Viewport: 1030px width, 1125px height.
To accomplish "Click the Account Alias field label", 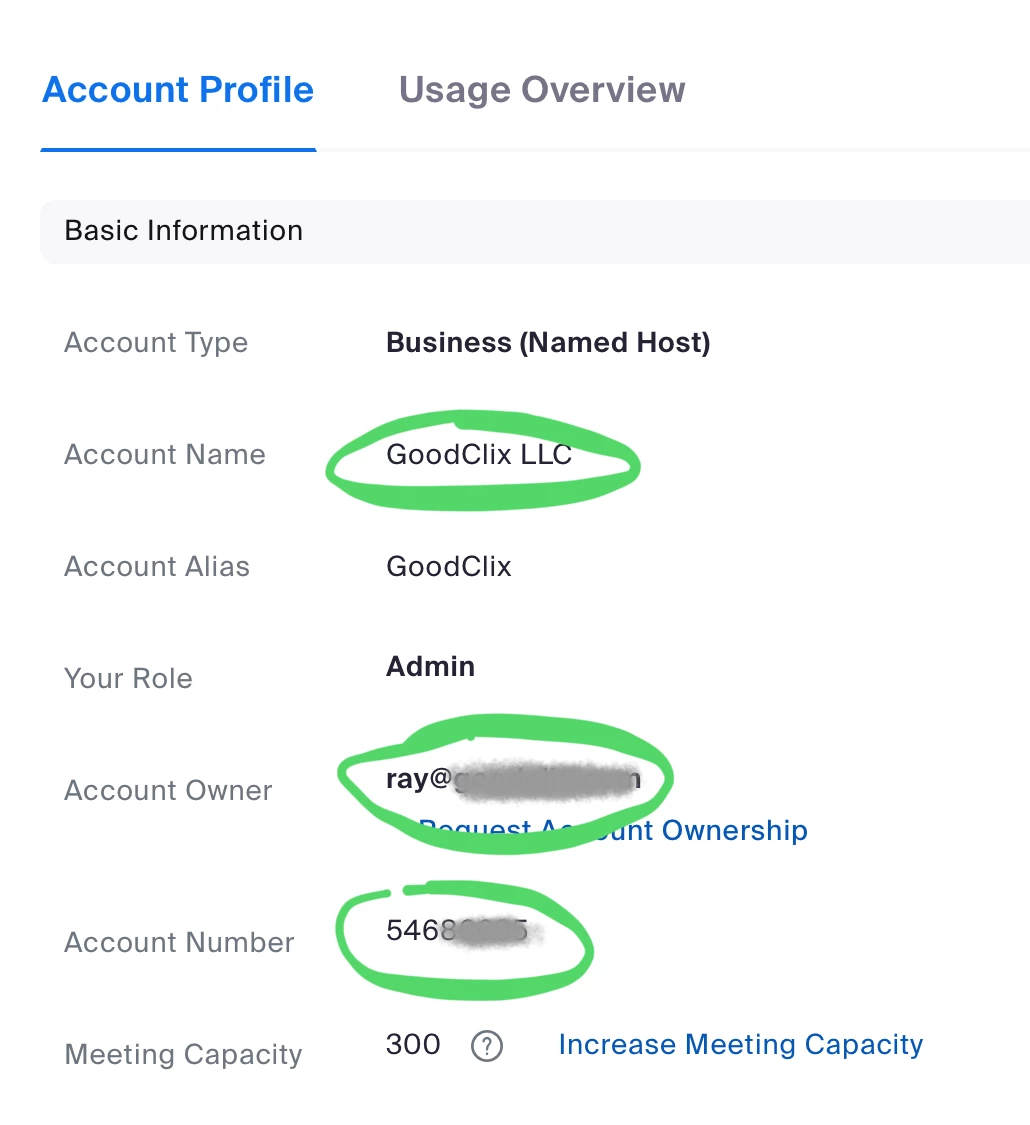I will [157, 567].
